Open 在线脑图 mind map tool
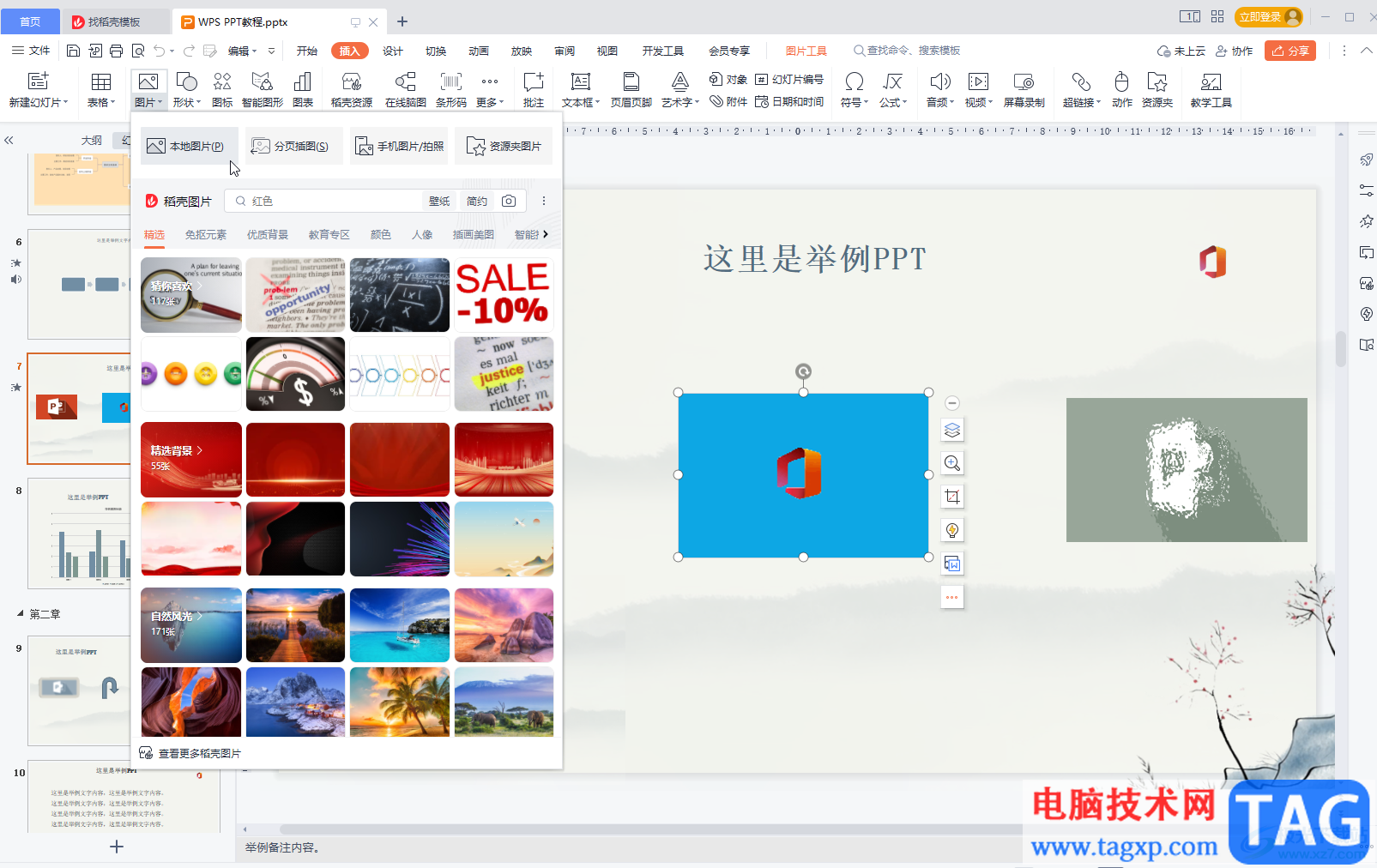The height and width of the screenshot is (868, 1377). pyautogui.click(x=405, y=89)
